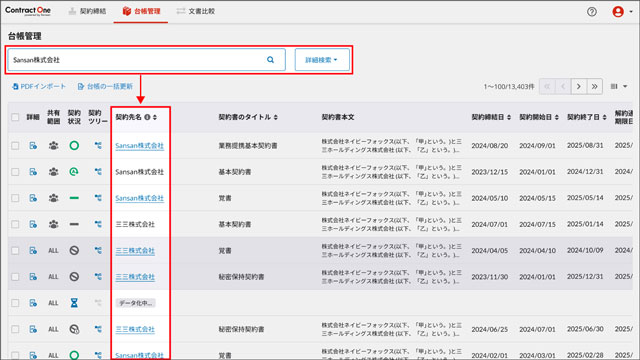Check the checkbox for 三三株式会社 基本契約書 row

(15, 224)
